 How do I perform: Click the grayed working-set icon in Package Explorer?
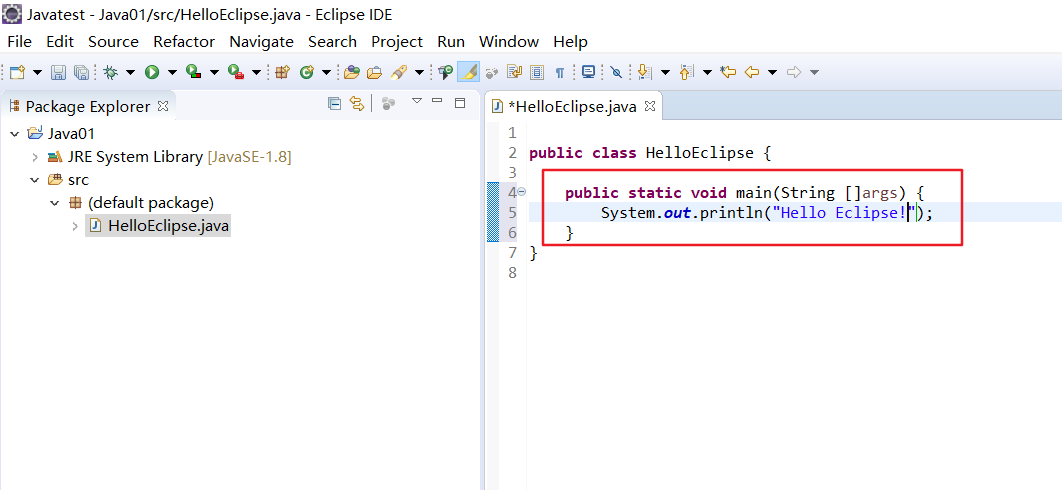tap(388, 104)
